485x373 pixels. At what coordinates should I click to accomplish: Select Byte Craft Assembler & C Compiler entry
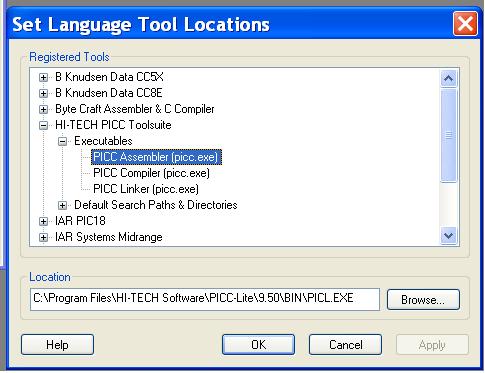click(135, 109)
